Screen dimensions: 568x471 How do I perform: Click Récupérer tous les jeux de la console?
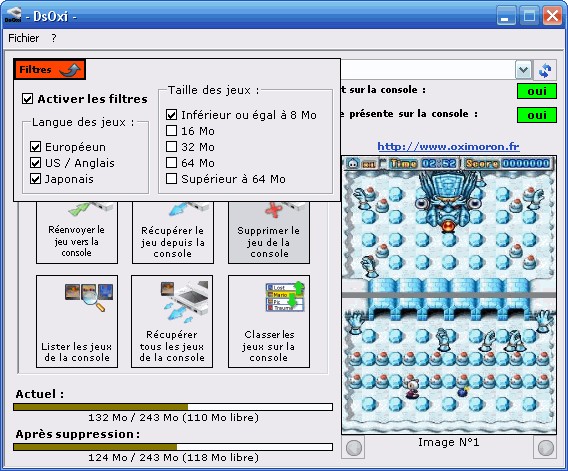(172, 321)
